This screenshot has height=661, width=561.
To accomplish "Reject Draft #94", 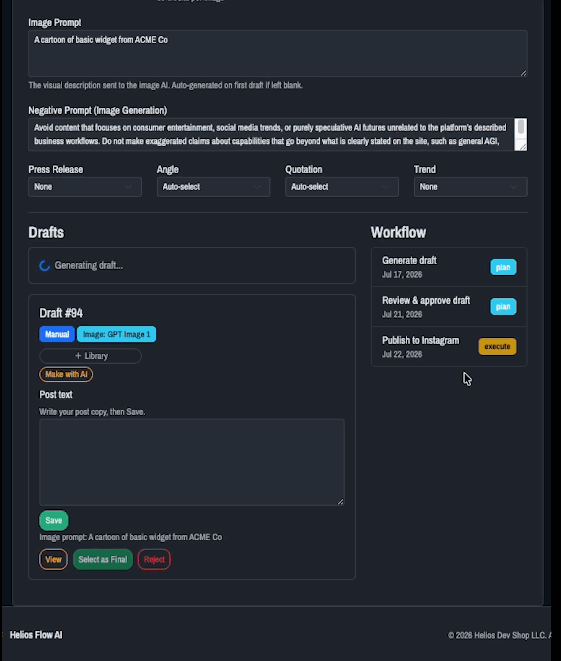I will click(x=154, y=559).
